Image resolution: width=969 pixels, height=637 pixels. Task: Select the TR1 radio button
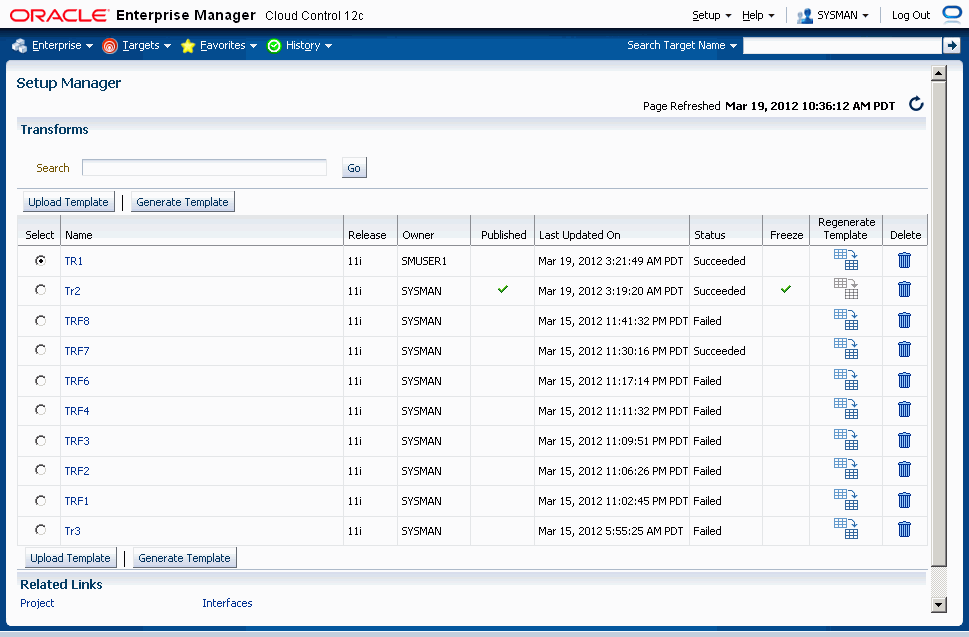[41, 261]
